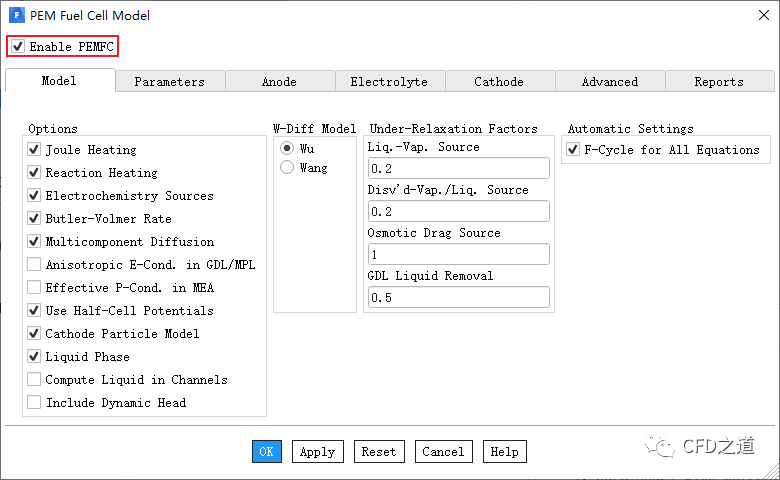Open the Advanced tab
The width and height of the screenshot is (780, 480).
point(609,82)
